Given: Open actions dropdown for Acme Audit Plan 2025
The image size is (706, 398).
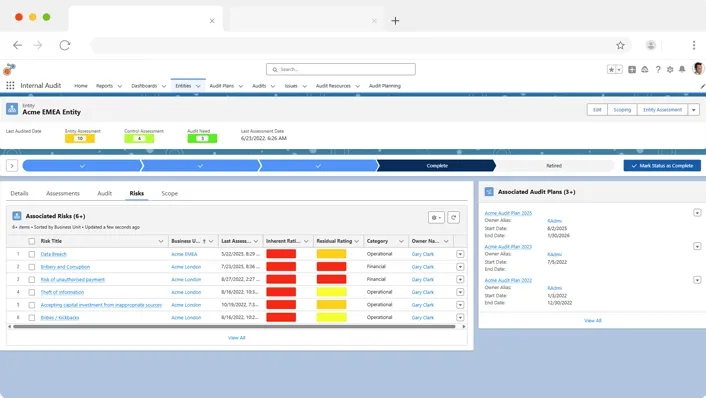Looking at the screenshot, I should click(697, 213).
